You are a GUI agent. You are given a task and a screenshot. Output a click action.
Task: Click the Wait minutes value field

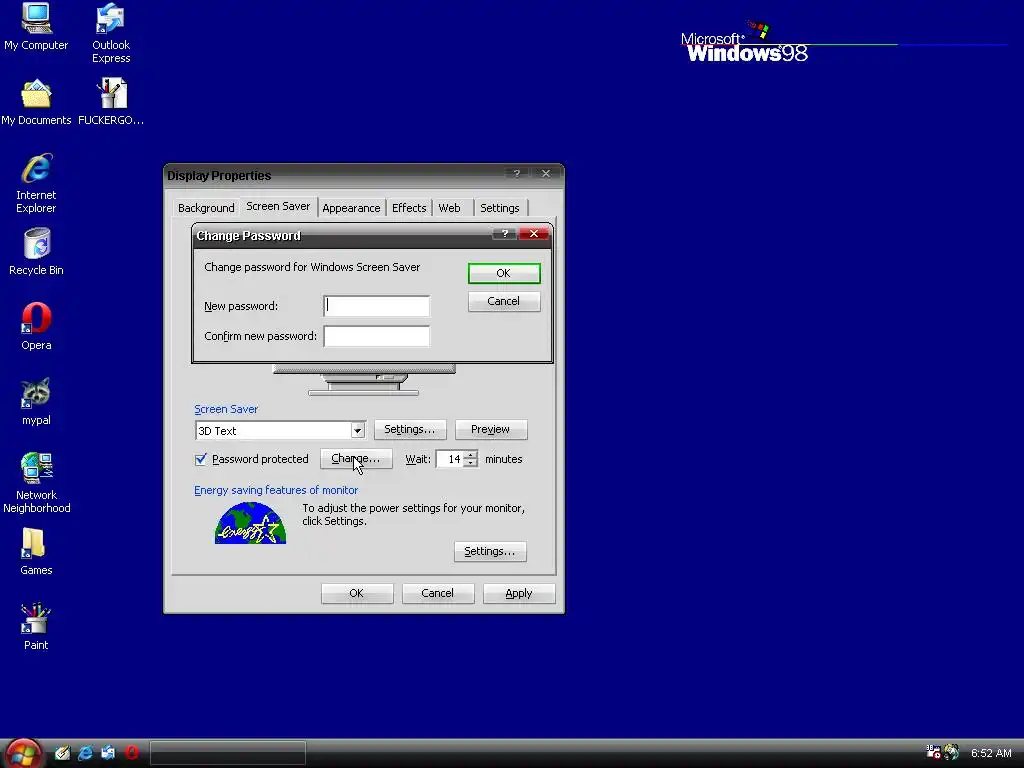coord(450,459)
